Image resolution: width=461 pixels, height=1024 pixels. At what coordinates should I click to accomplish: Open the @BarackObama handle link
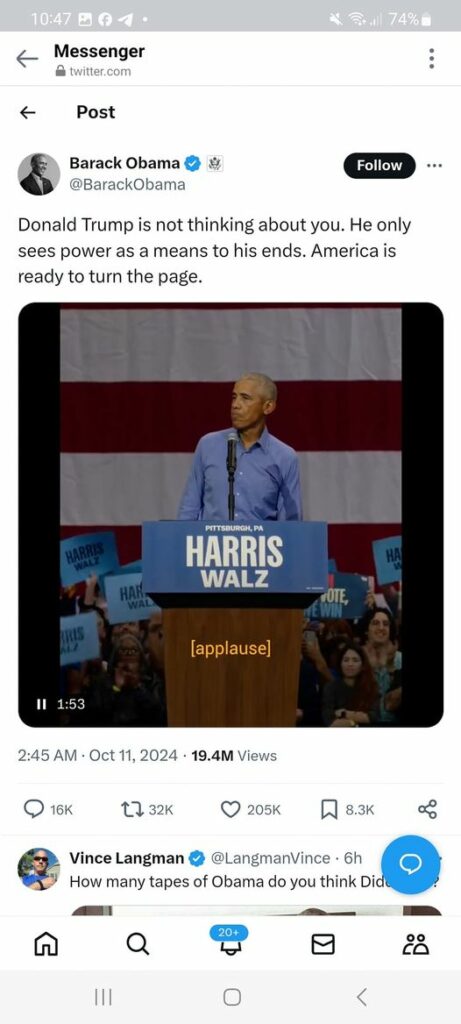click(127, 185)
